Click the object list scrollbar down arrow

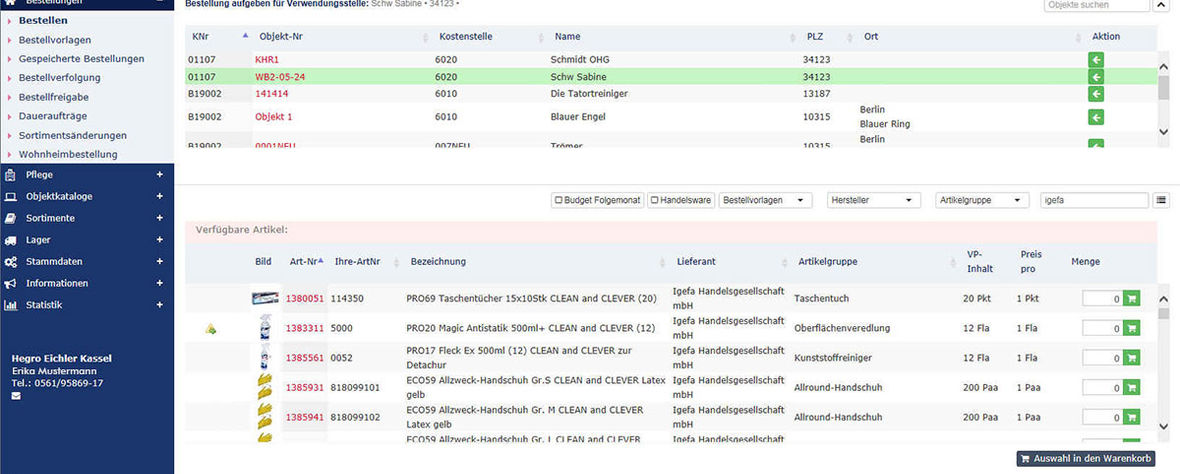pyautogui.click(x=1164, y=132)
